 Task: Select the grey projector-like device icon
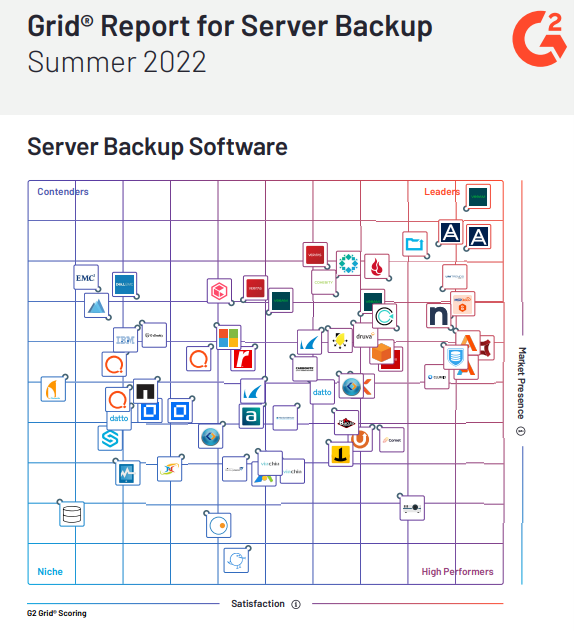coord(412,508)
